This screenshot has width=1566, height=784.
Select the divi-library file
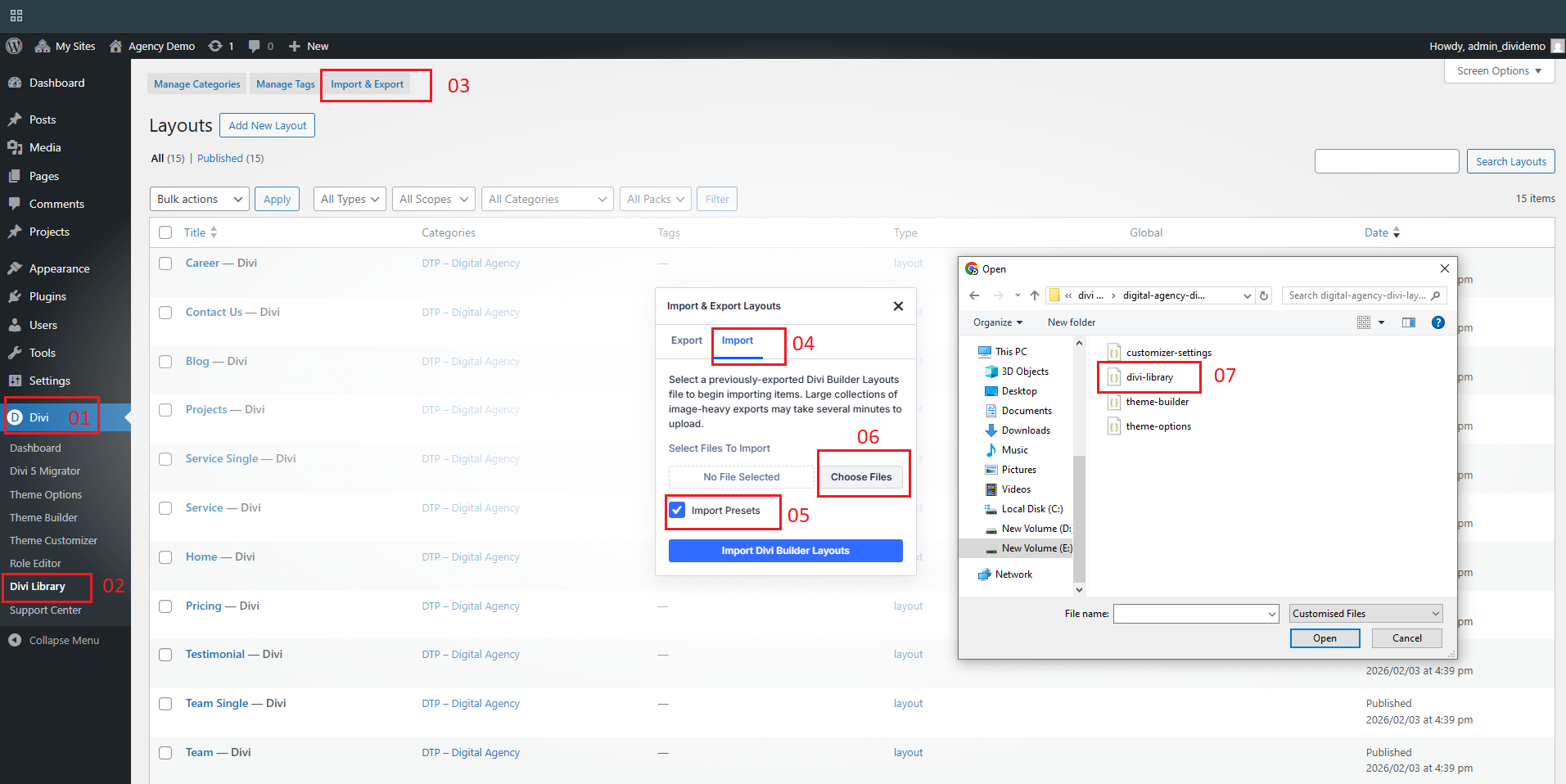(x=1149, y=377)
